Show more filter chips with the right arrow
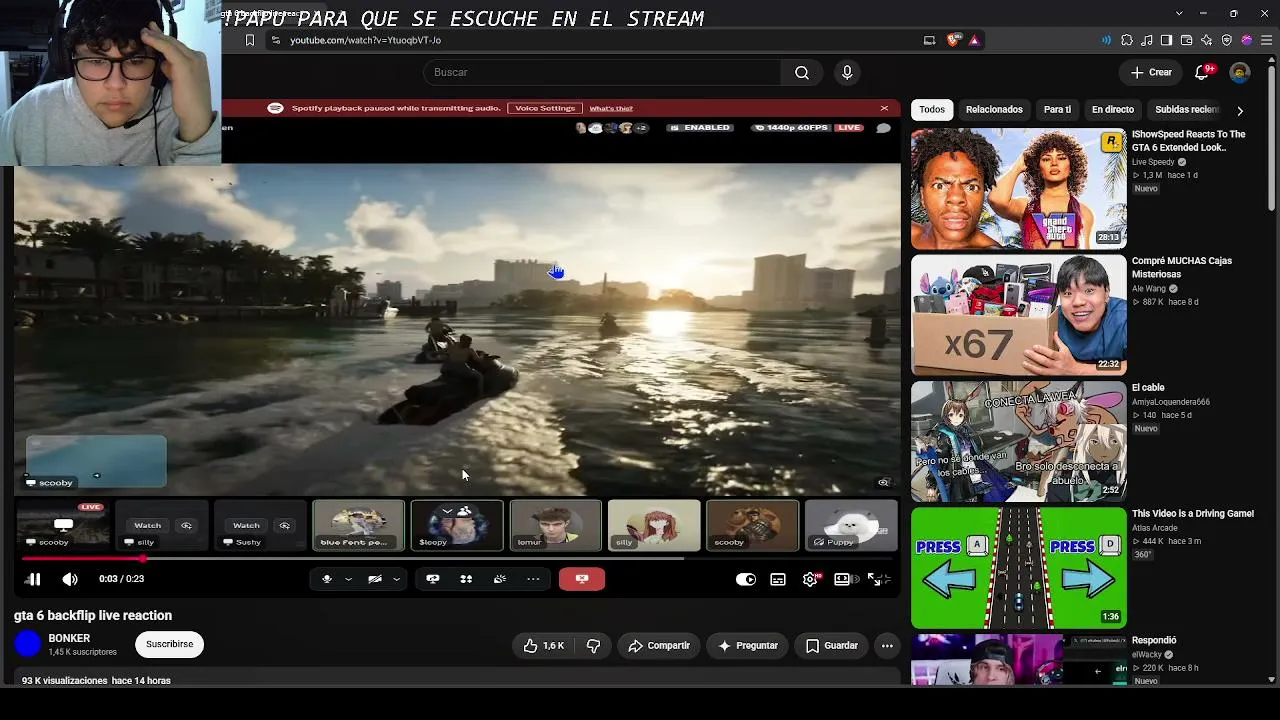Screen dimensions: 1280x720 click(x=1240, y=110)
